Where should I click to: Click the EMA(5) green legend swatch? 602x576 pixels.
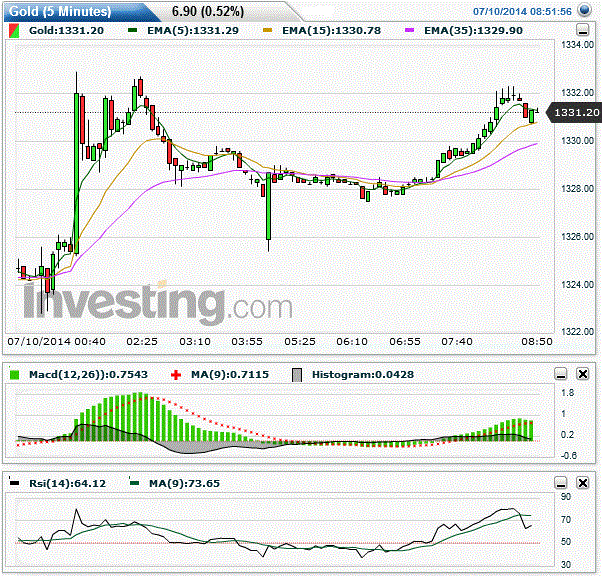132,30
